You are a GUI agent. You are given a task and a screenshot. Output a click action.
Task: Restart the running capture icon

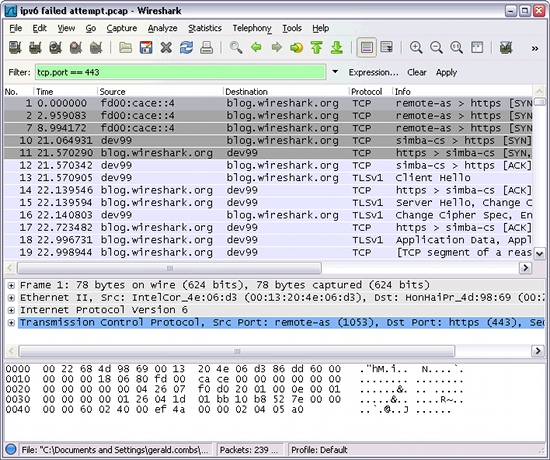pyautogui.click(x=96, y=47)
